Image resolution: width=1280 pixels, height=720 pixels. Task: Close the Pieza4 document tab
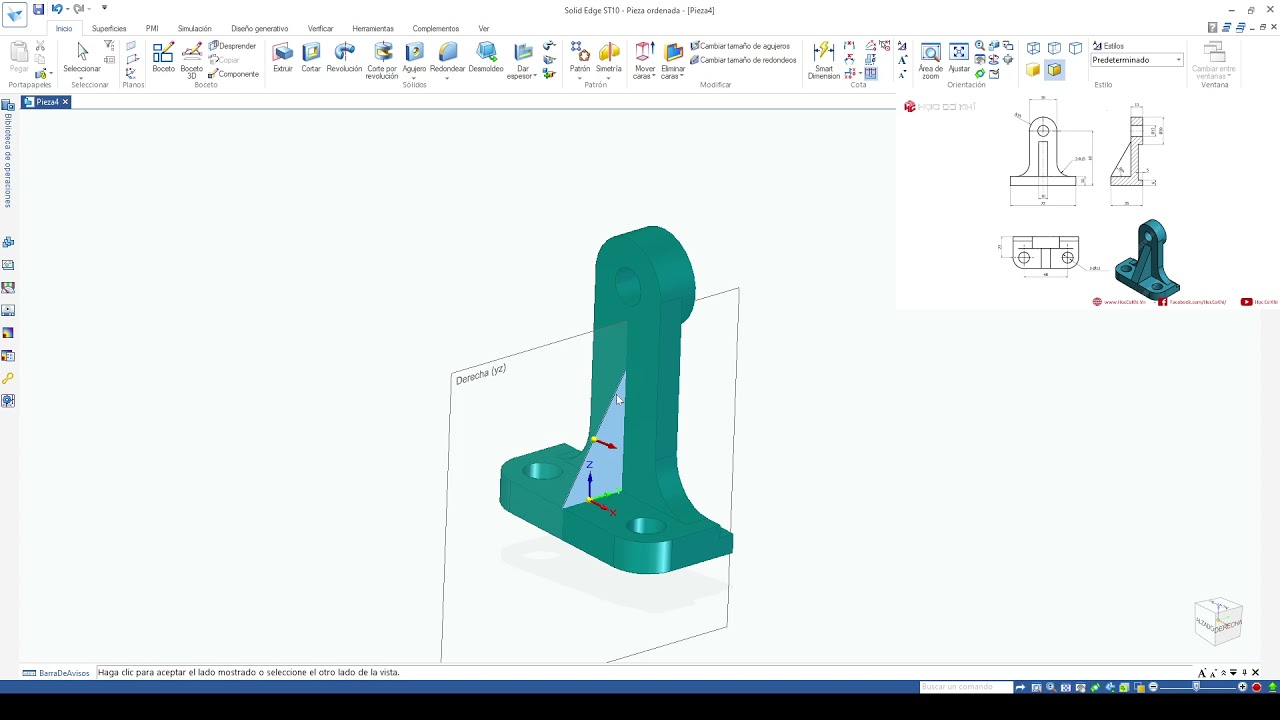click(65, 102)
